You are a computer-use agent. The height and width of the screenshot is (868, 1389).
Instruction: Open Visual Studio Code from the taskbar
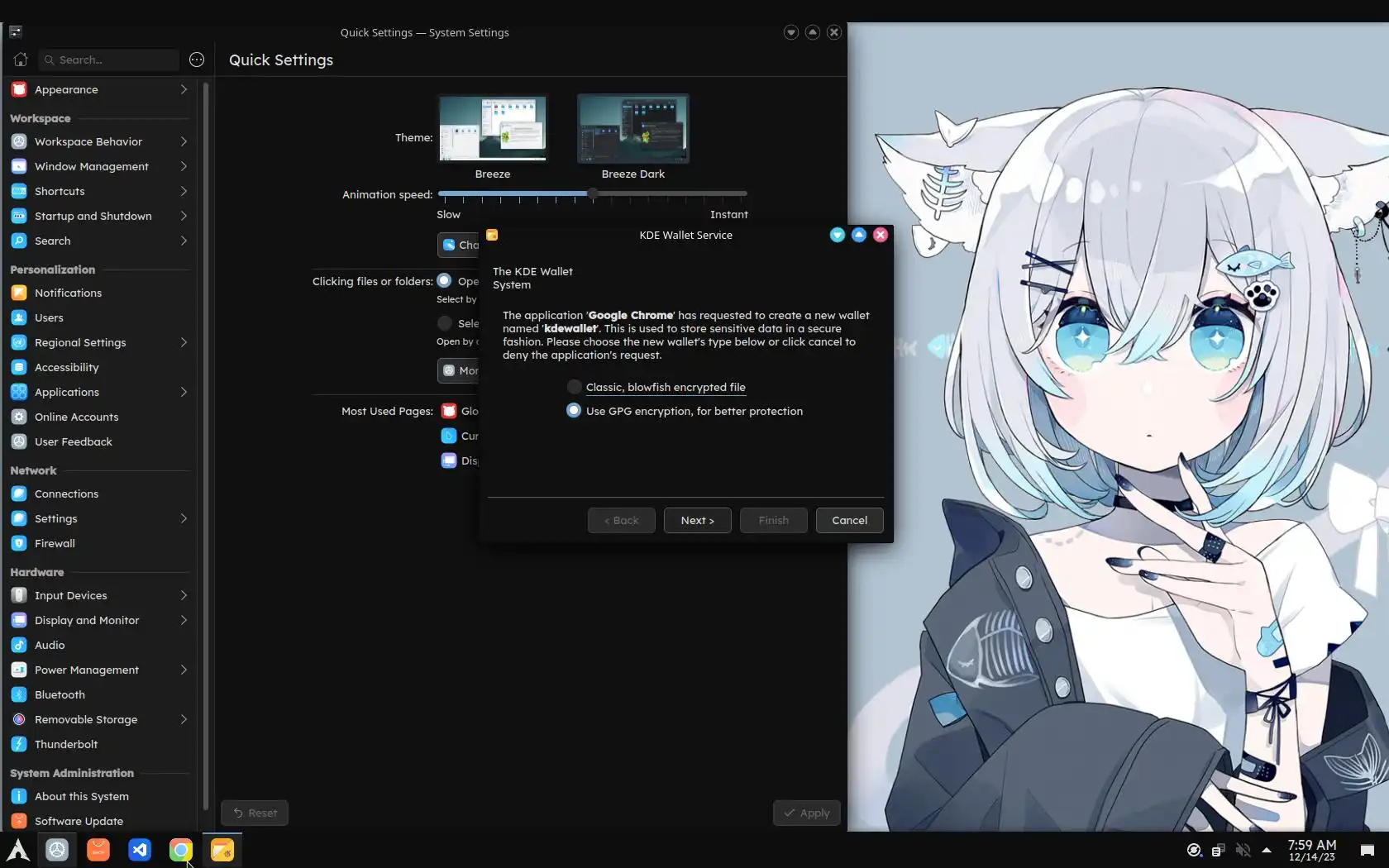tap(140, 850)
